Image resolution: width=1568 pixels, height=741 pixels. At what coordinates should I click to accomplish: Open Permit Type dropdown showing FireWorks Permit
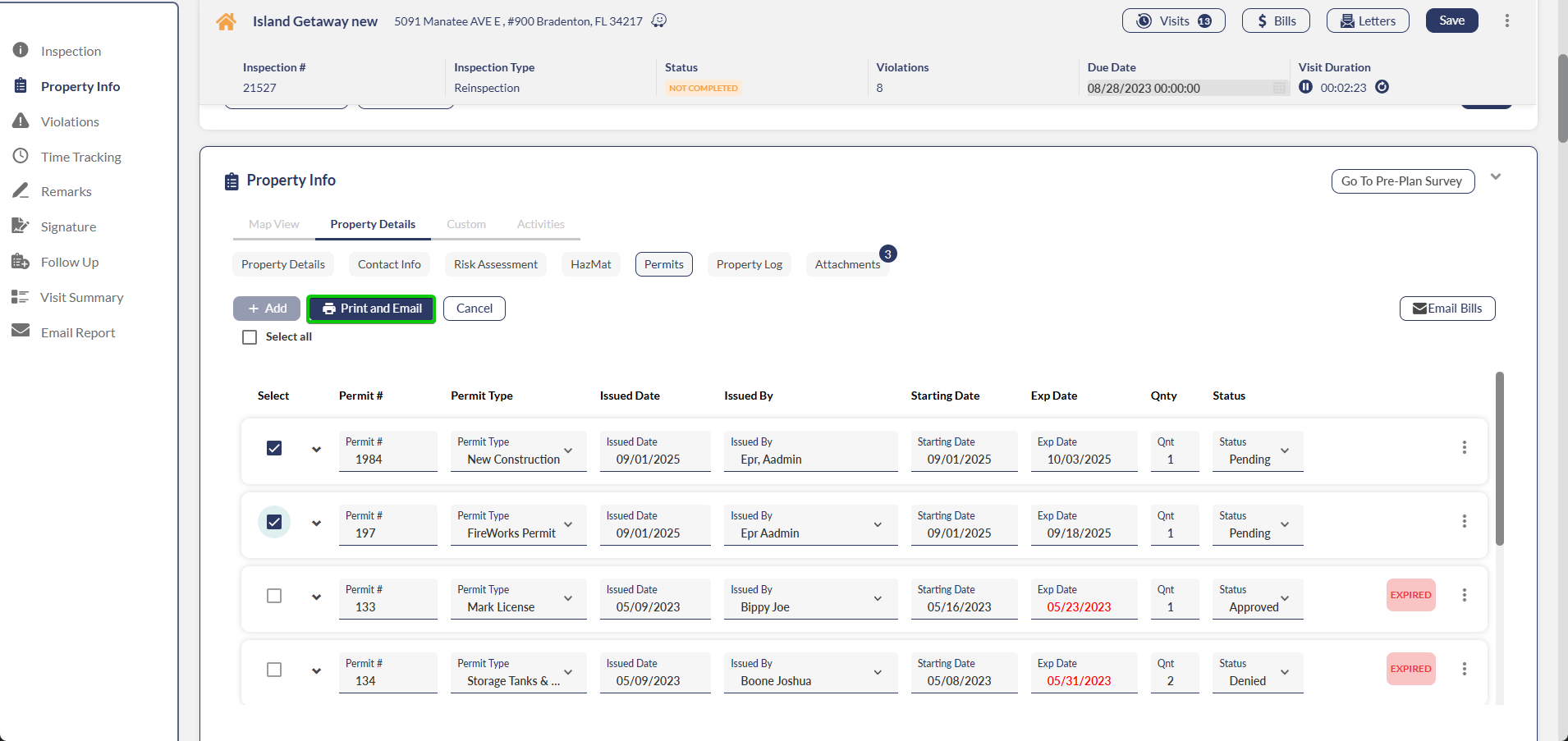pyautogui.click(x=567, y=524)
